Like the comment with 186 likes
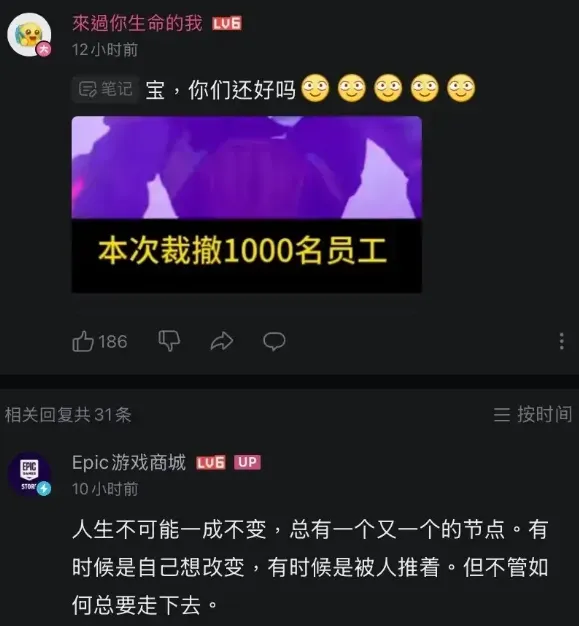This screenshot has width=579, height=626. click(x=83, y=341)
